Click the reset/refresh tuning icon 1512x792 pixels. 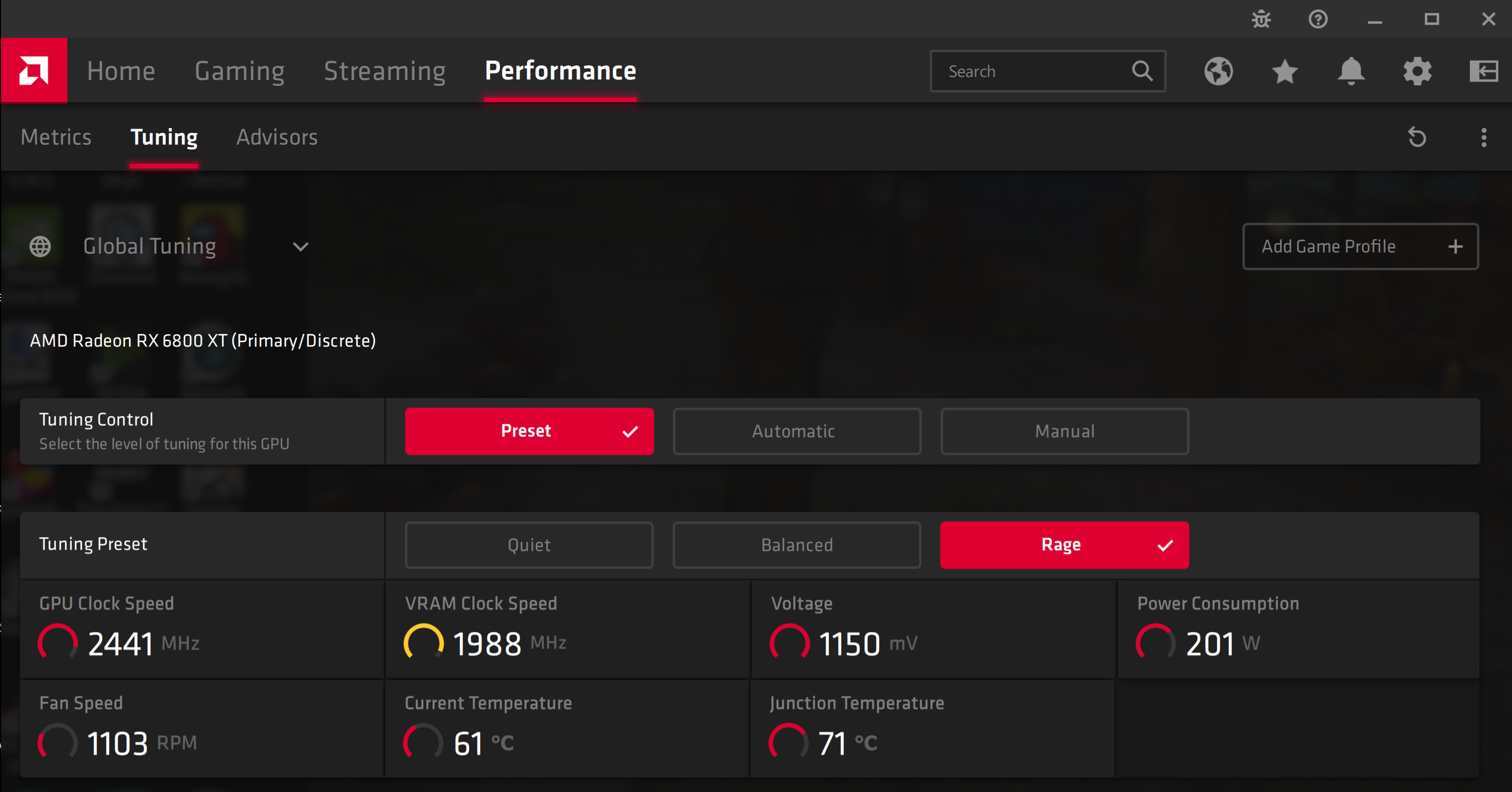coord(1418,136)
